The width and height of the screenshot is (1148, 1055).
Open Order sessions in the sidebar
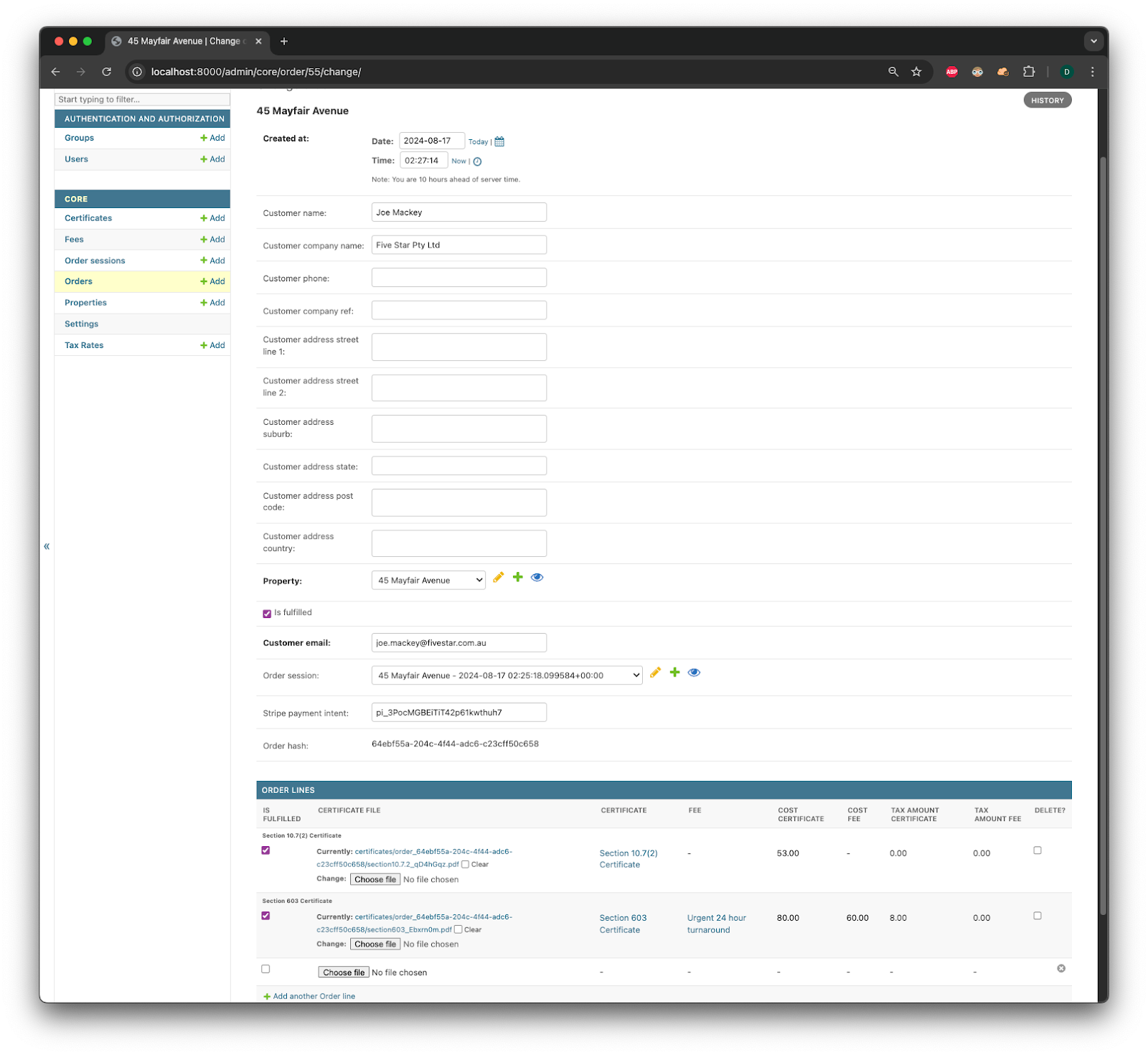click(95, 261)
